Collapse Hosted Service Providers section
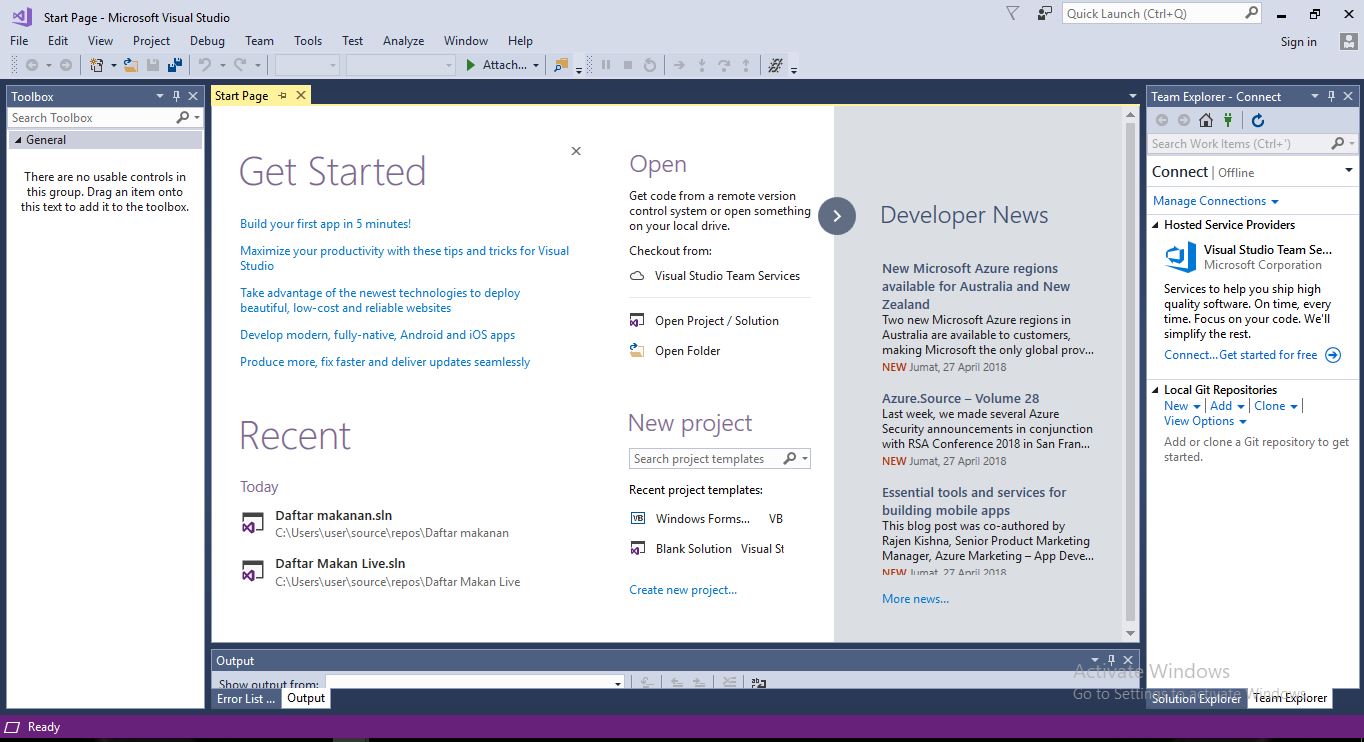 [1156, 225]
